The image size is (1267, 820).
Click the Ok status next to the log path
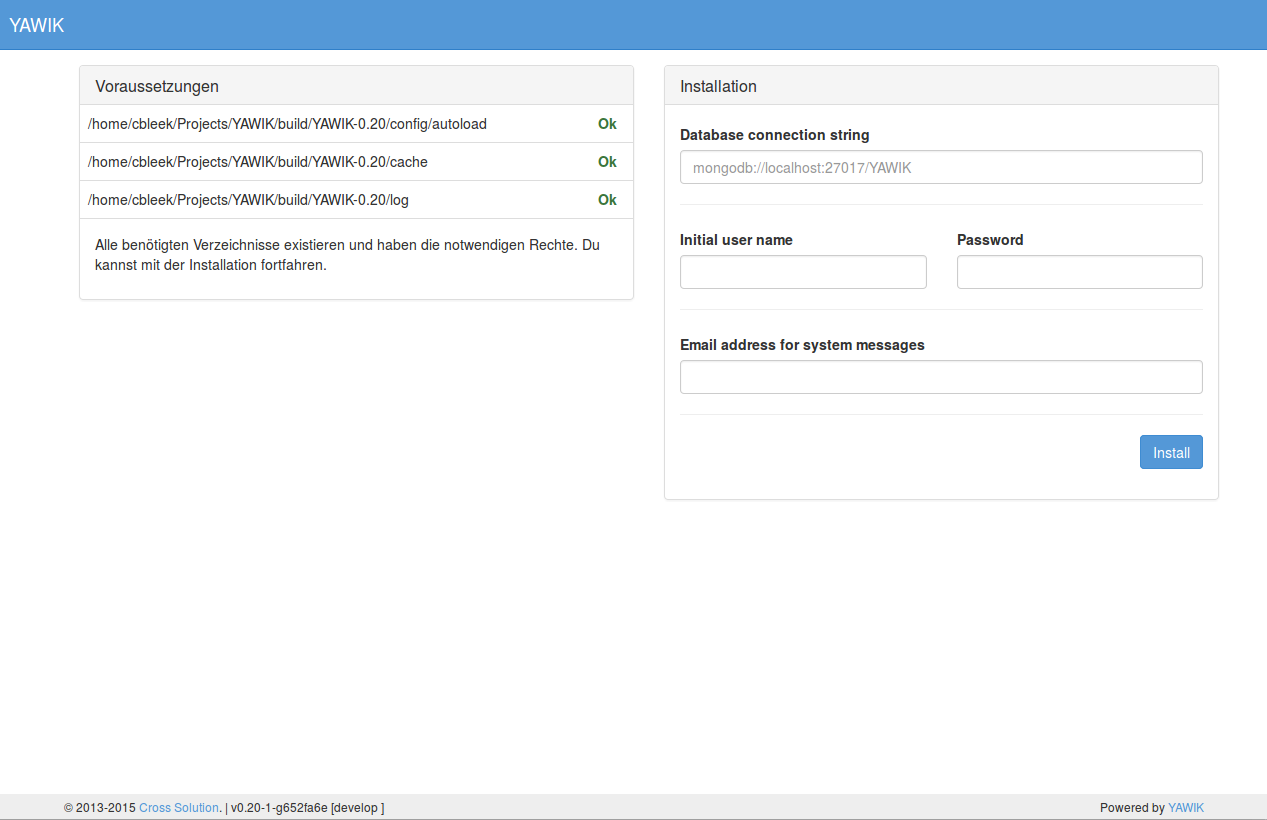(607, 199)
